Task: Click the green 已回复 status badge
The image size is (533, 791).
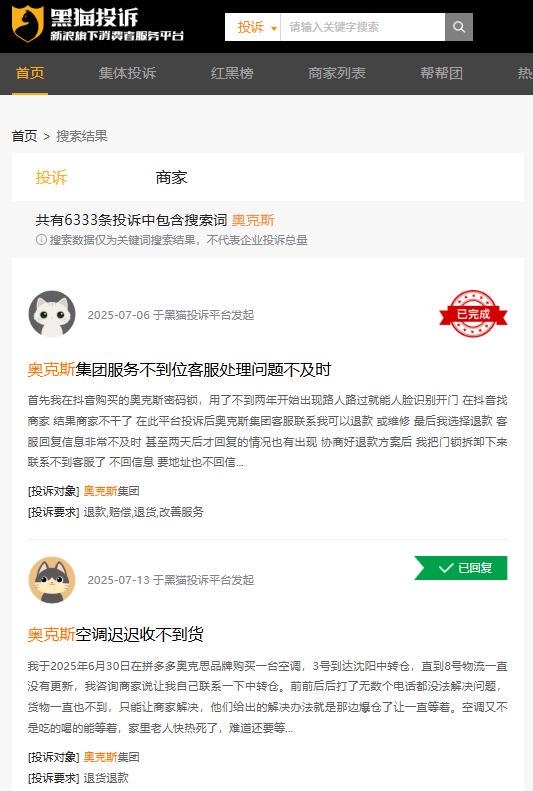Action: click(x=461, y=568)
